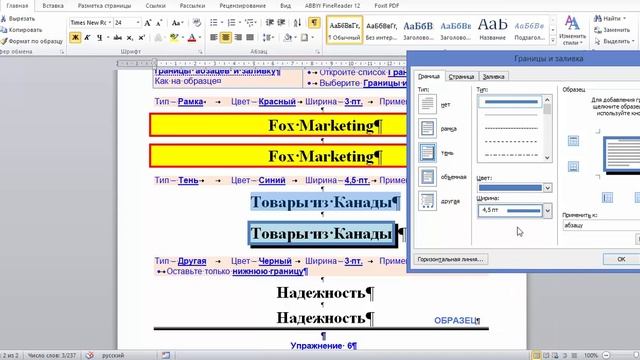Toggle bottom border in preview

click(x=573, y=167)
